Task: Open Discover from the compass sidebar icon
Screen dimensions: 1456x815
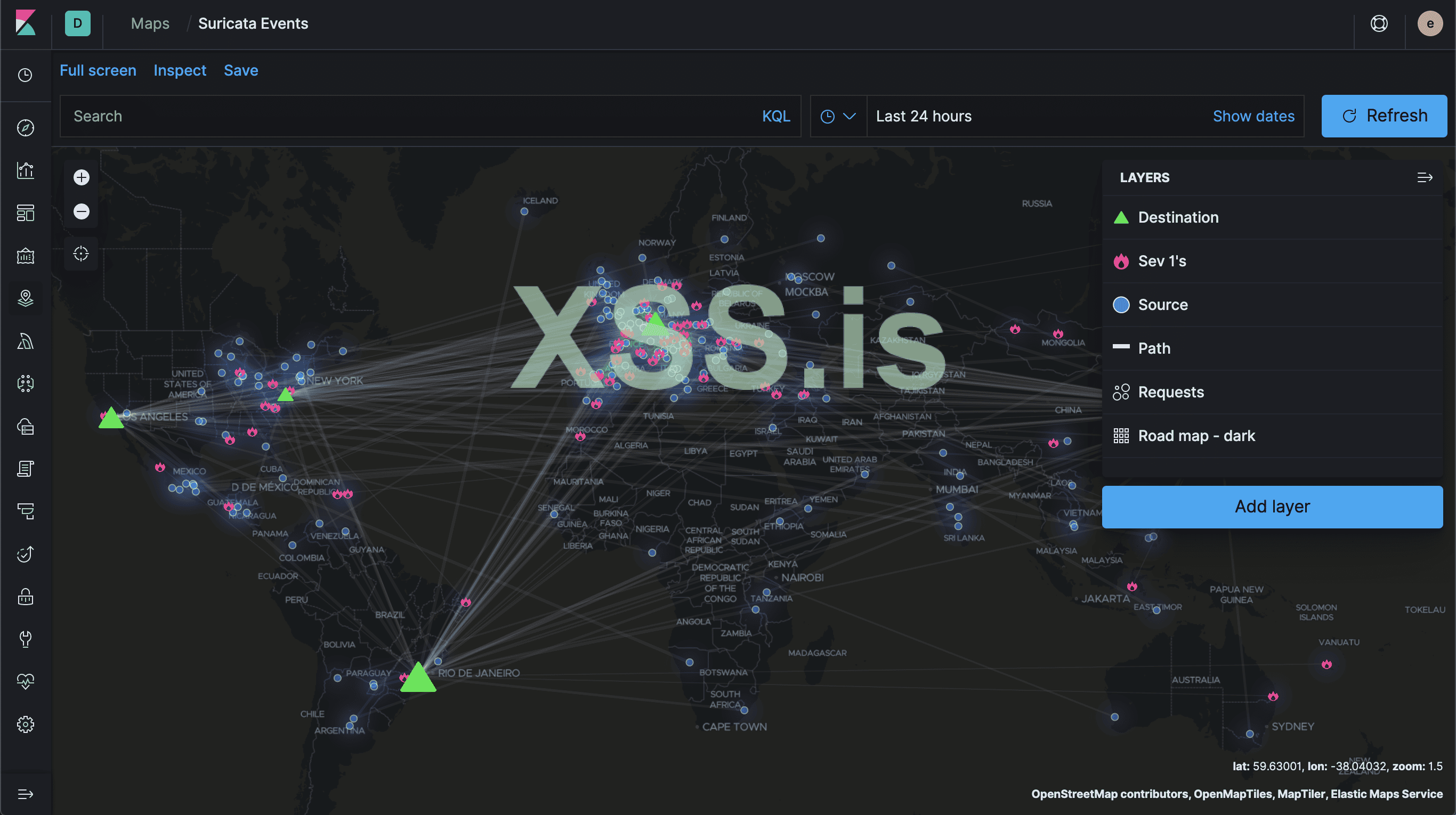Action: point(26,128)
